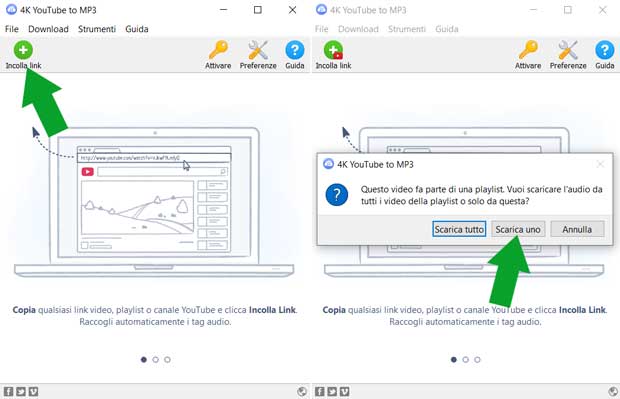Select first slide dot in left window
Viewport: 620px width, 399px height.
[144, 359]
